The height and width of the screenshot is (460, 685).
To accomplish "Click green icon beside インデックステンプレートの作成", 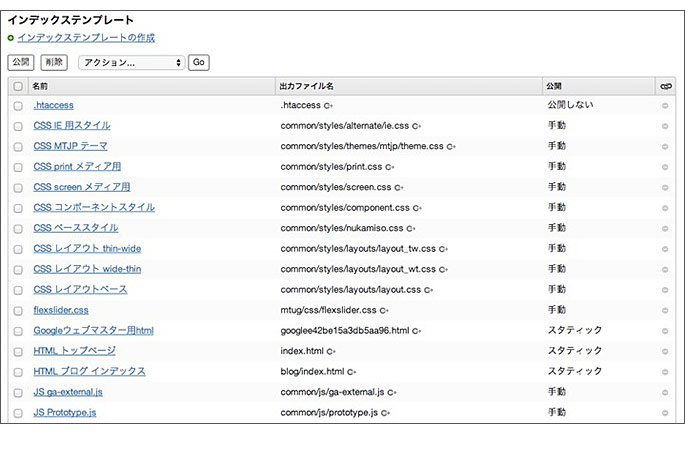I will 11,38.
